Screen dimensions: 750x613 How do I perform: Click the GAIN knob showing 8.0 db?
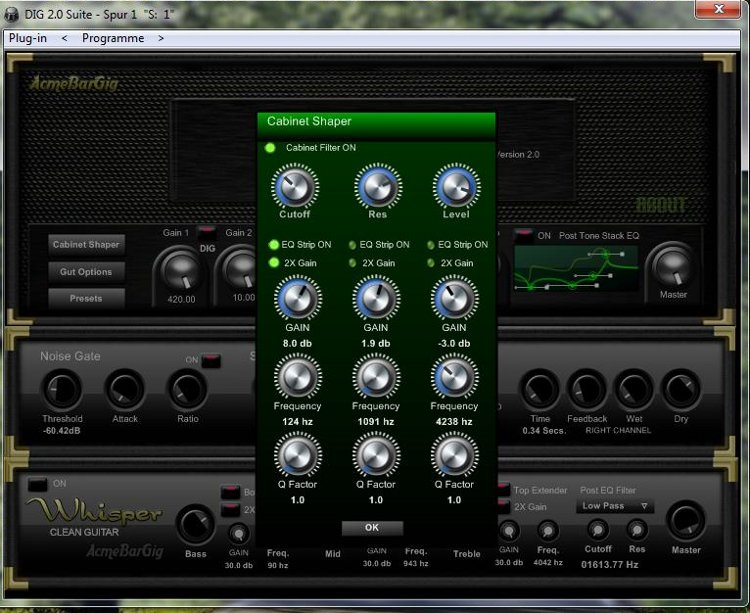(x=298, y=298)
